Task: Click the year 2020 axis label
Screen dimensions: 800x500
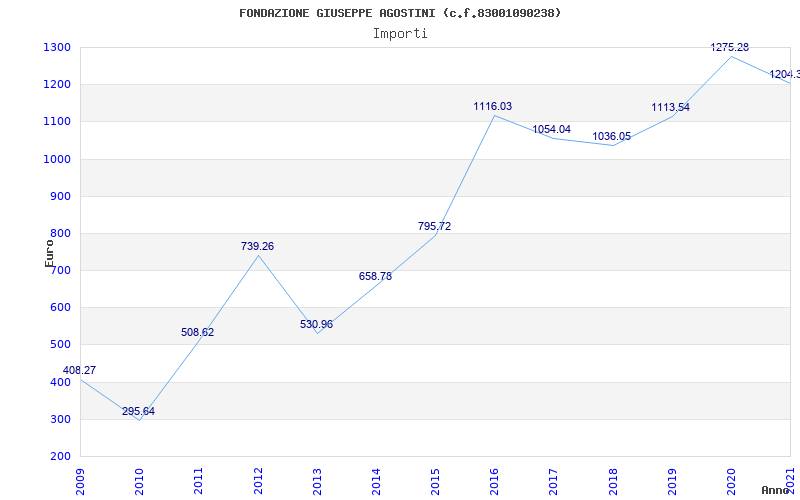Action: point(732,481)
